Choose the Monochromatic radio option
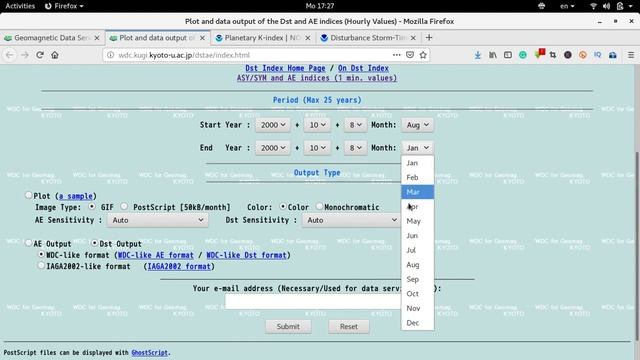 [319, 206]
